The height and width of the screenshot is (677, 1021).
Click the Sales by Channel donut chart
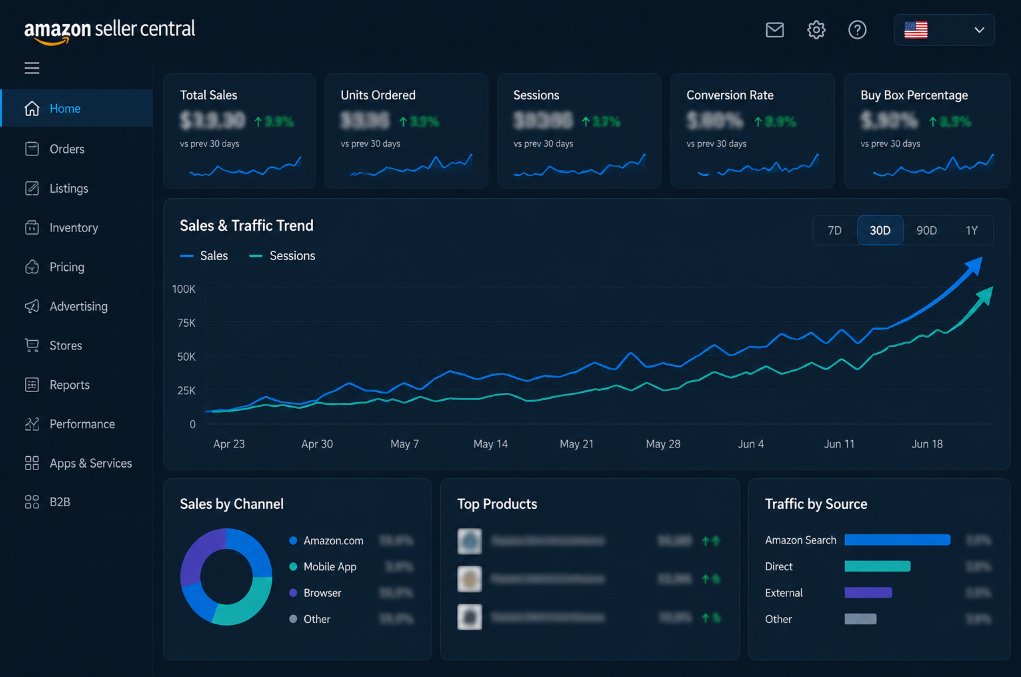pos(226,577)
